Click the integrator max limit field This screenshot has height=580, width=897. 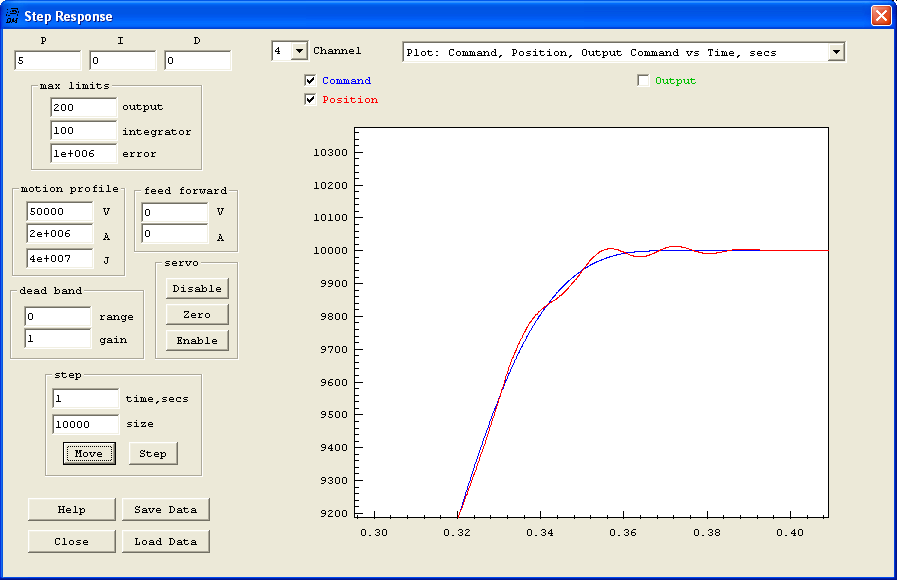(82, 130)
